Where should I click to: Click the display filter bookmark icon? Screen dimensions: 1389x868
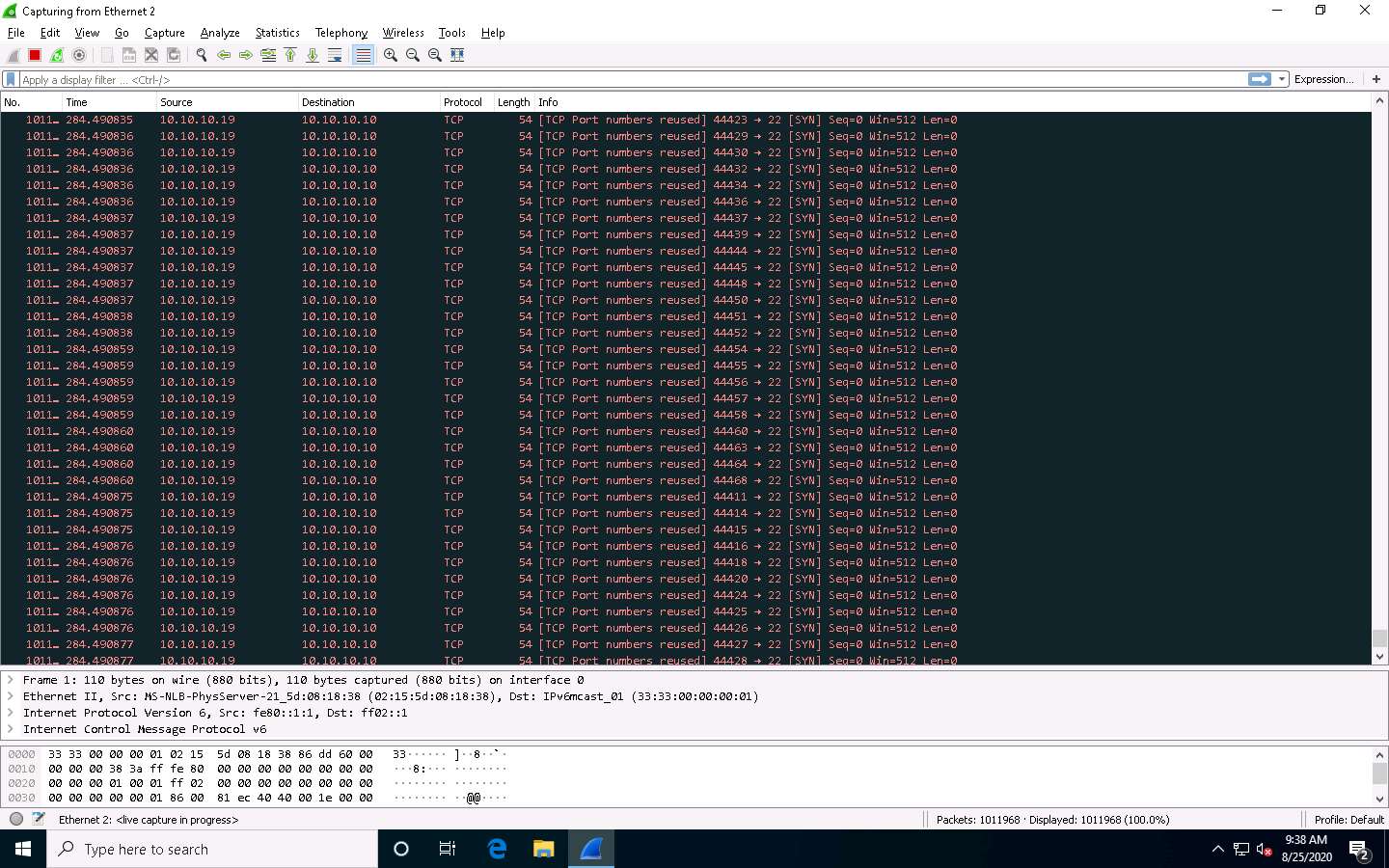point(11,79)
